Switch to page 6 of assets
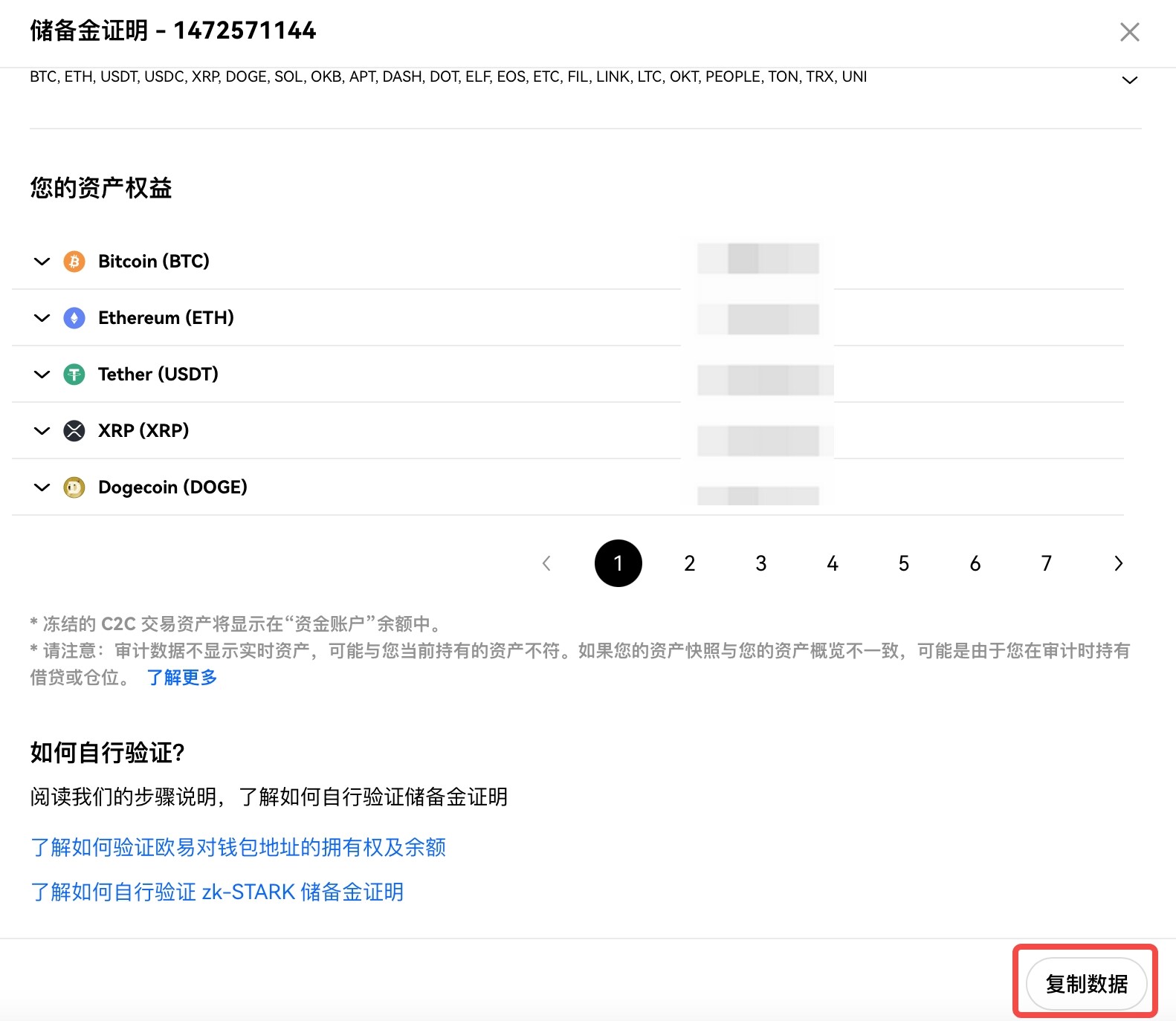Screen dimensions: 1176x1021 pos(975,563)
